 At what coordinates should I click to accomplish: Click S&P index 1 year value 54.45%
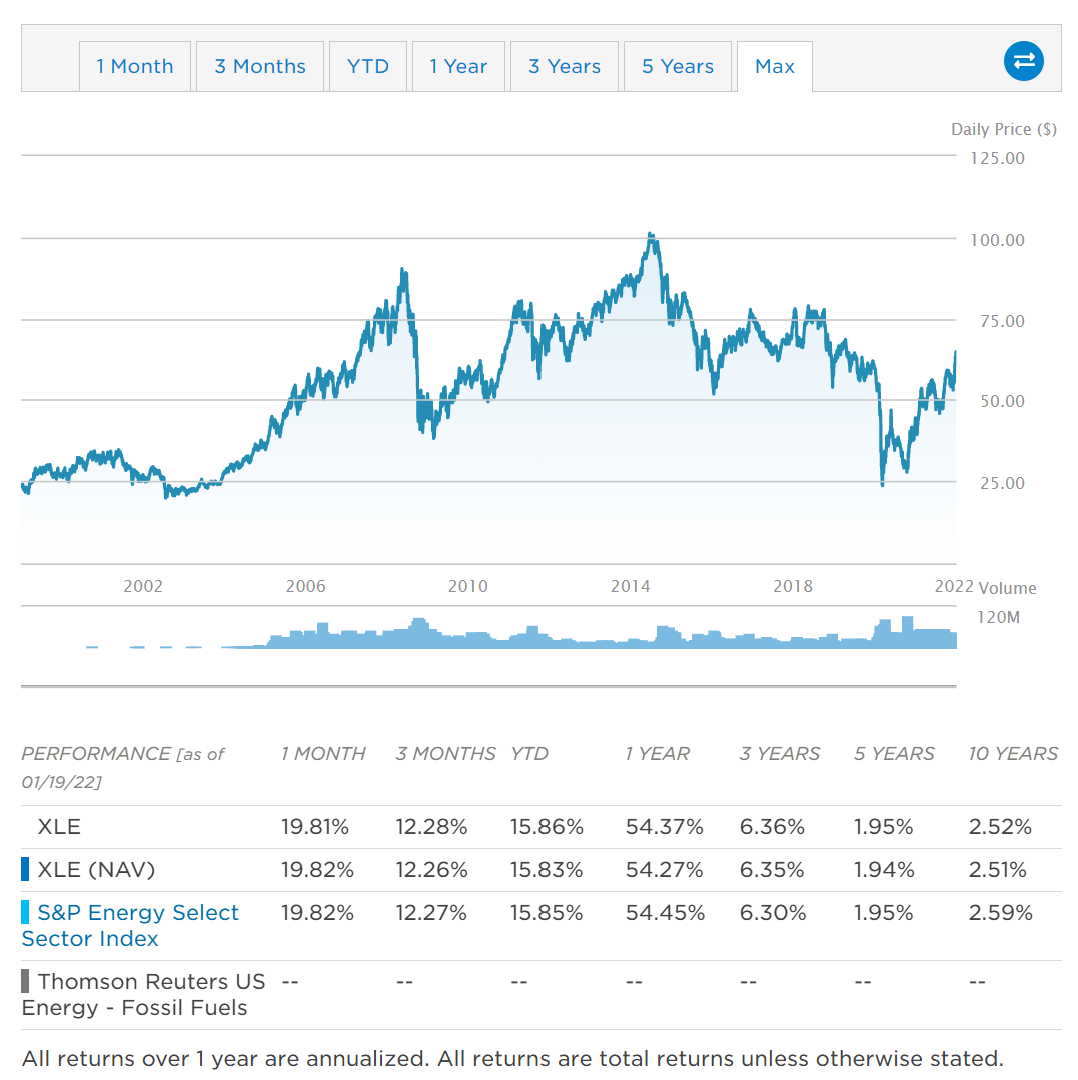point(665,913)
